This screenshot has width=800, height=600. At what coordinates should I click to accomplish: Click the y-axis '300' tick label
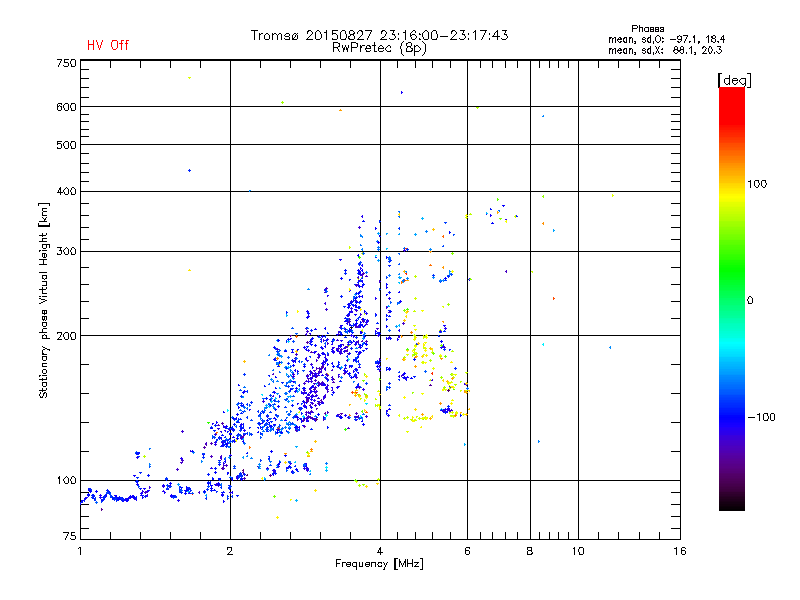pyautogui.click(x=66, y=251)
